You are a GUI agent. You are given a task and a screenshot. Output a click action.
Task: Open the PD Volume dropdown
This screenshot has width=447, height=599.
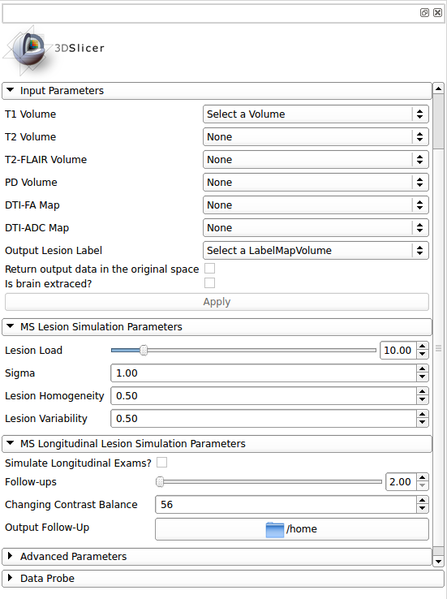pos(316,182)
